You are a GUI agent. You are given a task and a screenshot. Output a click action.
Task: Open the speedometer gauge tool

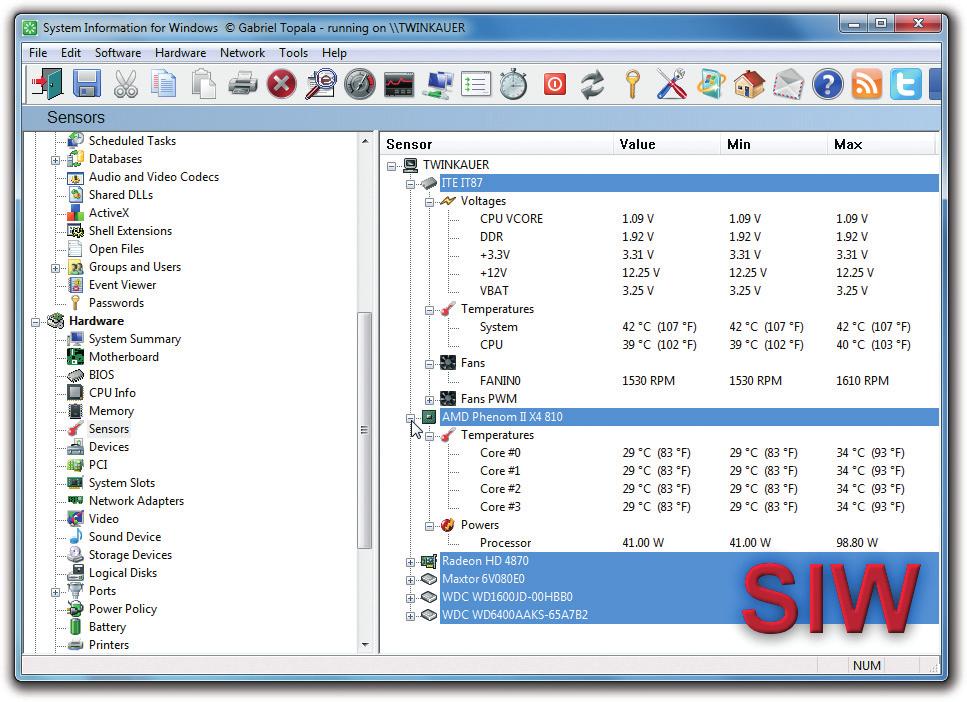[x=360, y=84]
